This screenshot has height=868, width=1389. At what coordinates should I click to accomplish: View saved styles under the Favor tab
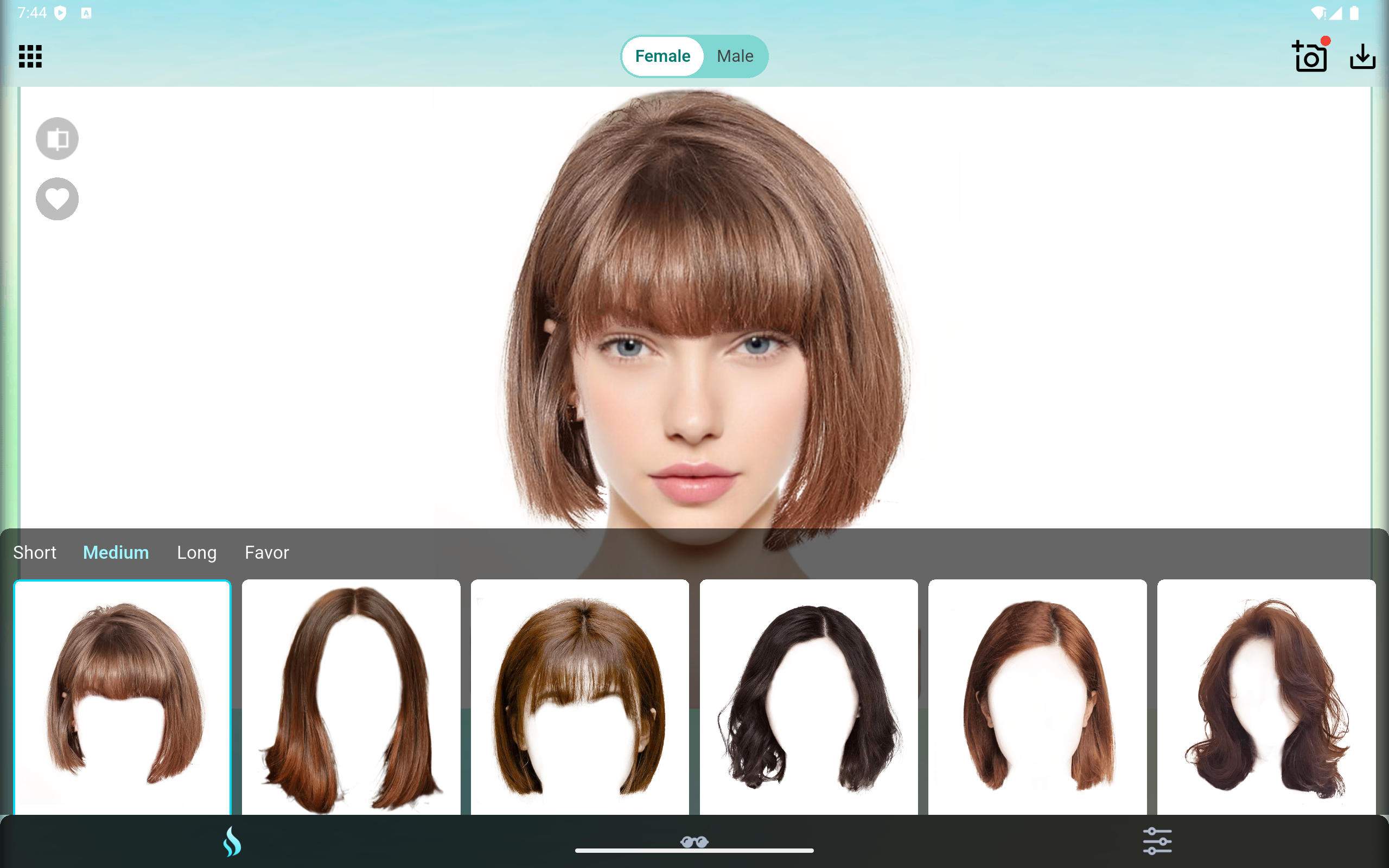coord(266,552)
